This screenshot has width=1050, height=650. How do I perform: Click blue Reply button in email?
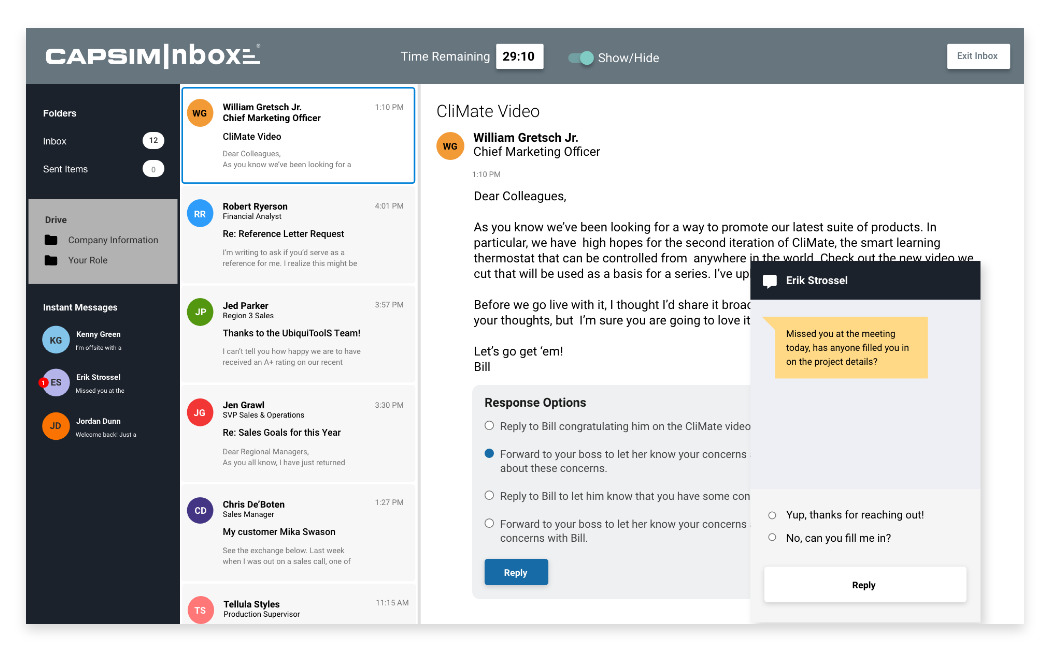(x=516, y=572)
